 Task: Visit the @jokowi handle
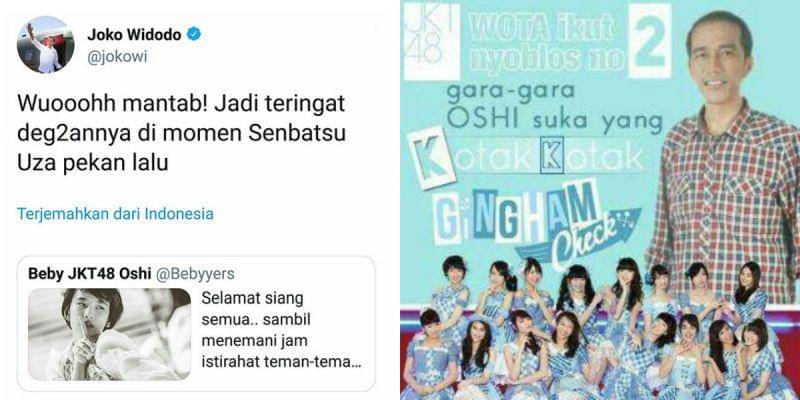tap(117, 57)
